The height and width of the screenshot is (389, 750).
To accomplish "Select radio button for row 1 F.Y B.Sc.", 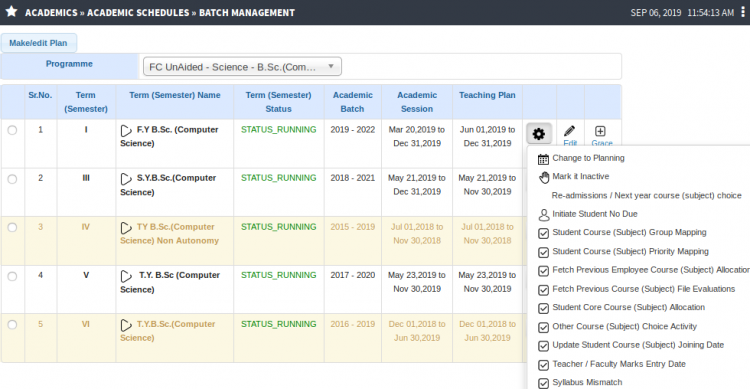I will click(12, 130).
